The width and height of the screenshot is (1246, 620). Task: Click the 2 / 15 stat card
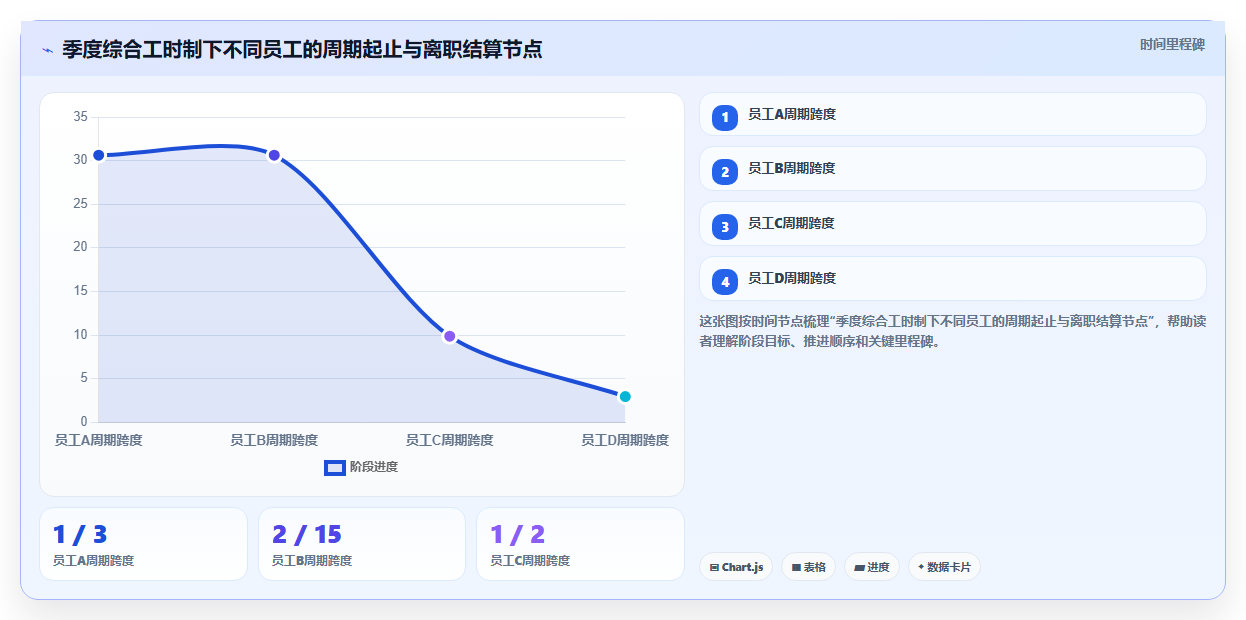pos(362,544)
